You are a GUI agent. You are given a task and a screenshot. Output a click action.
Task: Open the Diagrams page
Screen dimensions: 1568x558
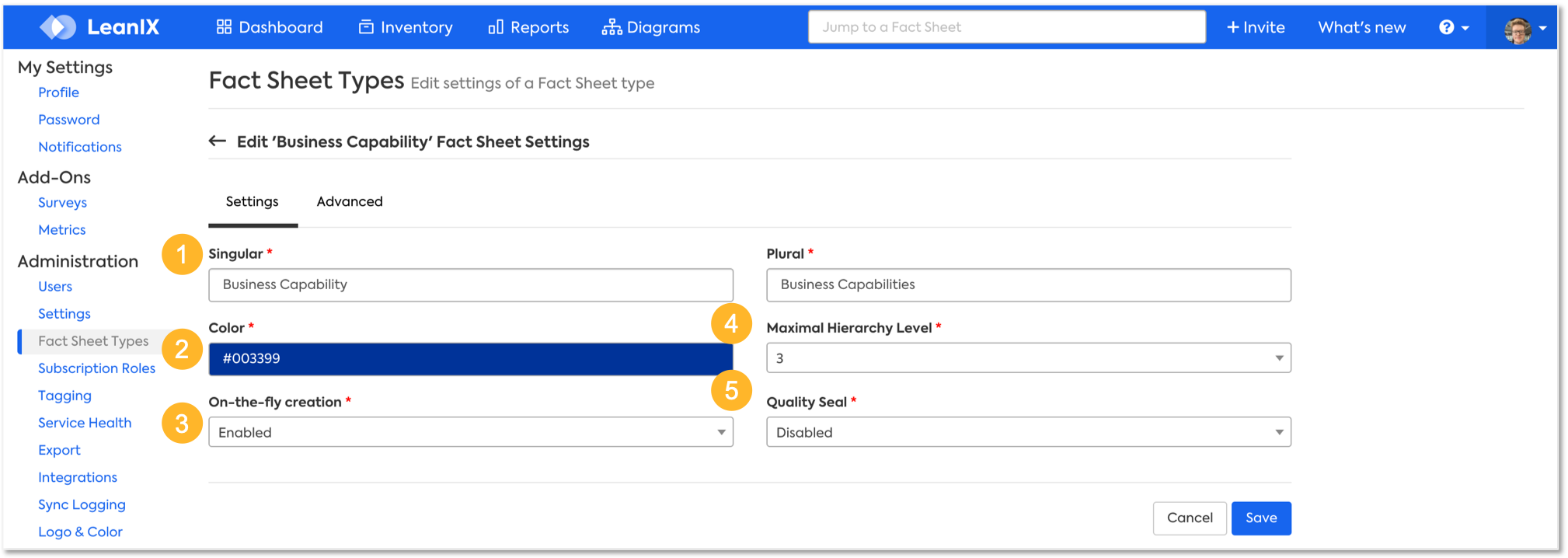651,27
